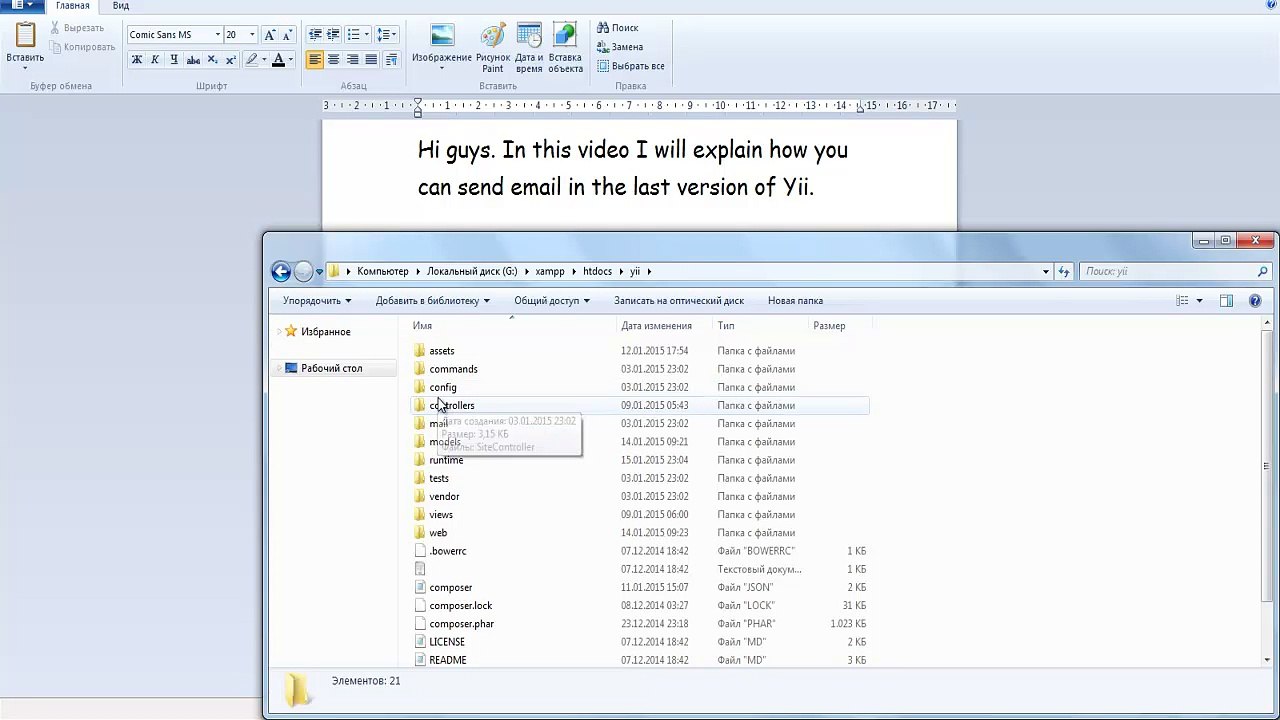This screenshot has width=1280, height=720.
Task: Create a new folder with Новая папка
Action: click(795, 301)
